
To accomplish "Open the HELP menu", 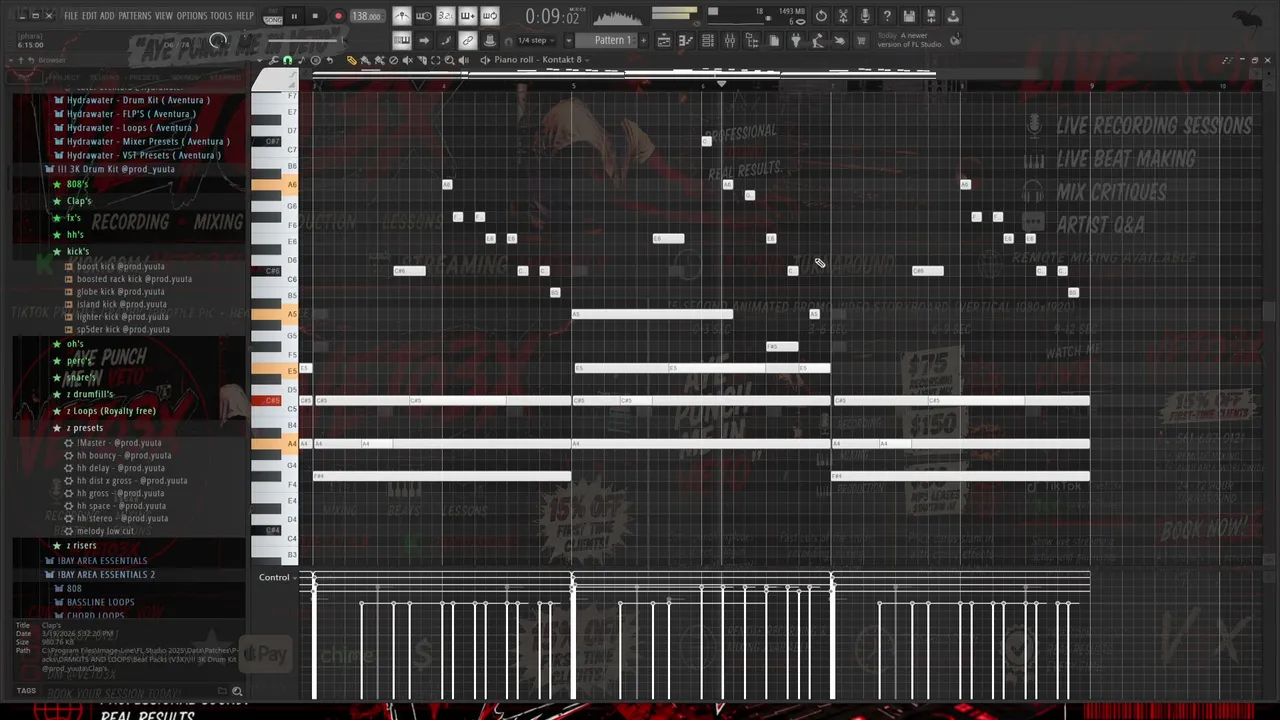I will (245, 16).
